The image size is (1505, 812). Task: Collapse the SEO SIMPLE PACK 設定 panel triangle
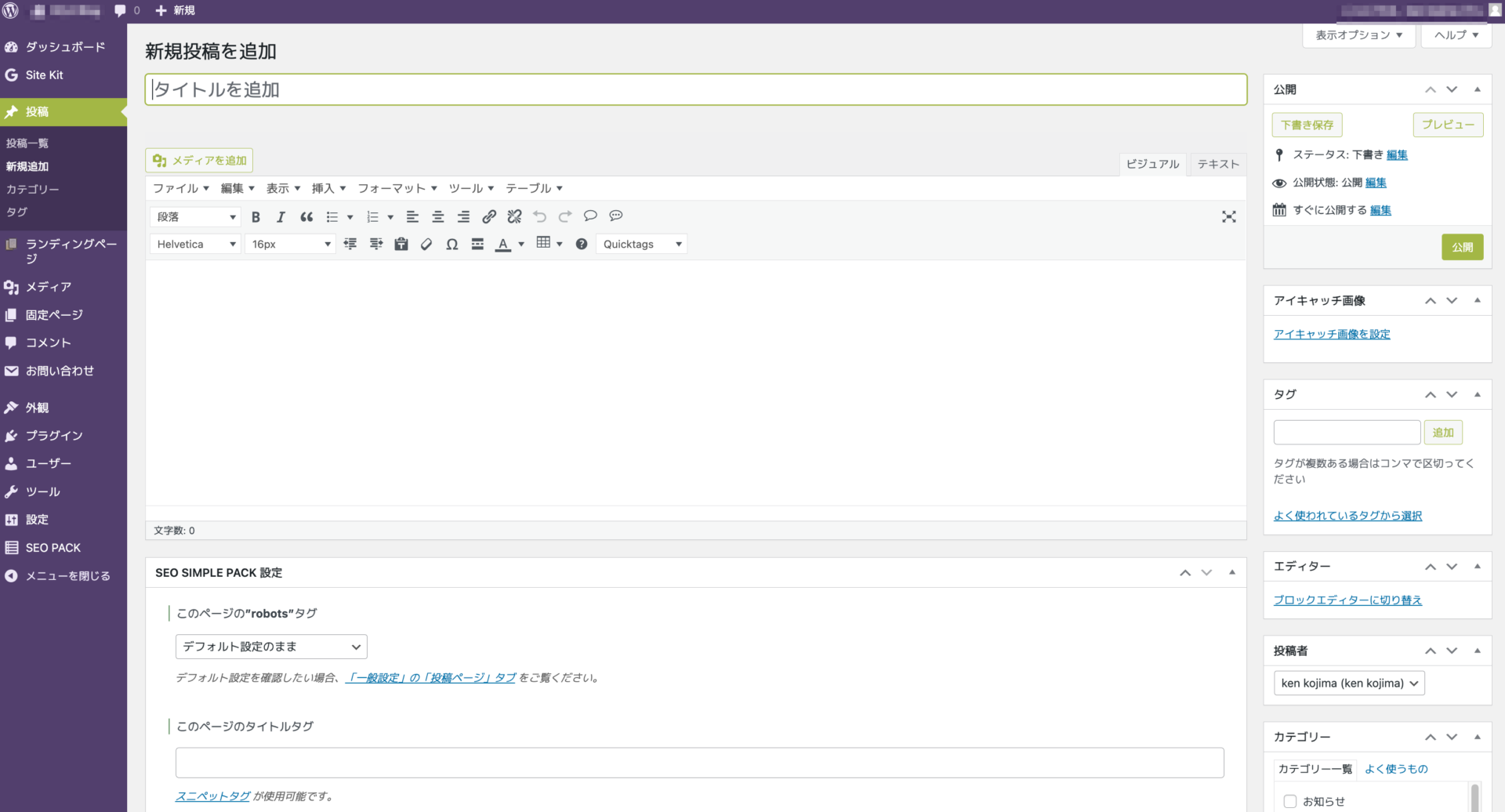1232,572
